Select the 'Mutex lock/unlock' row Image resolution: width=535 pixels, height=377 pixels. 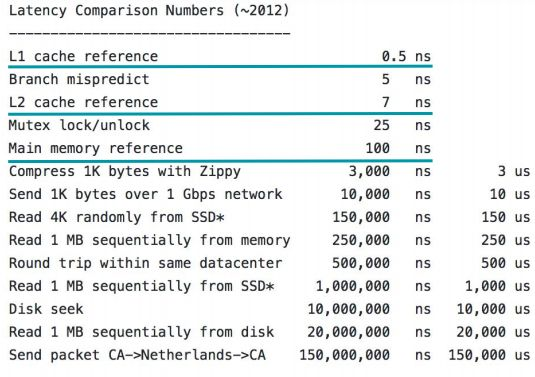[x=220, y=125]
